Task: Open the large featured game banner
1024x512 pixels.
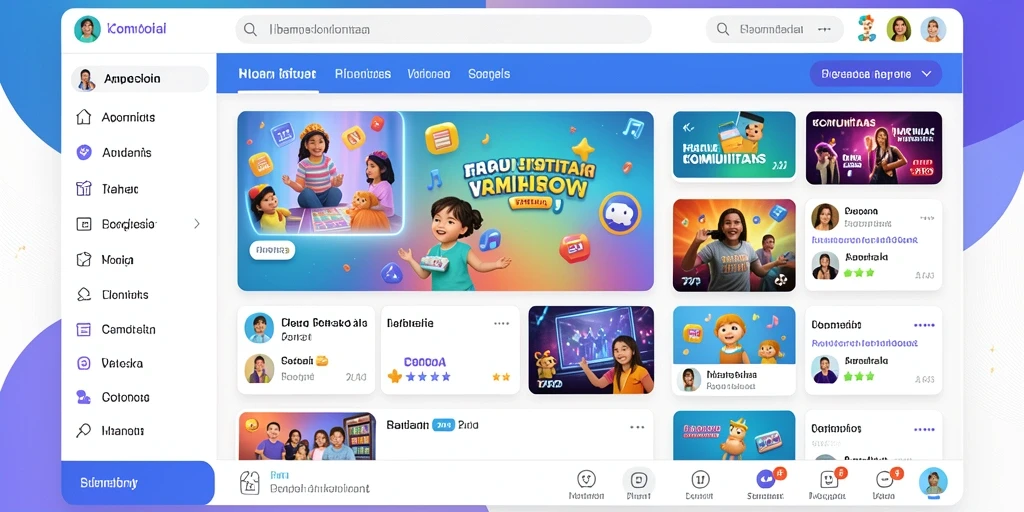Action: (x=445, y=200)
